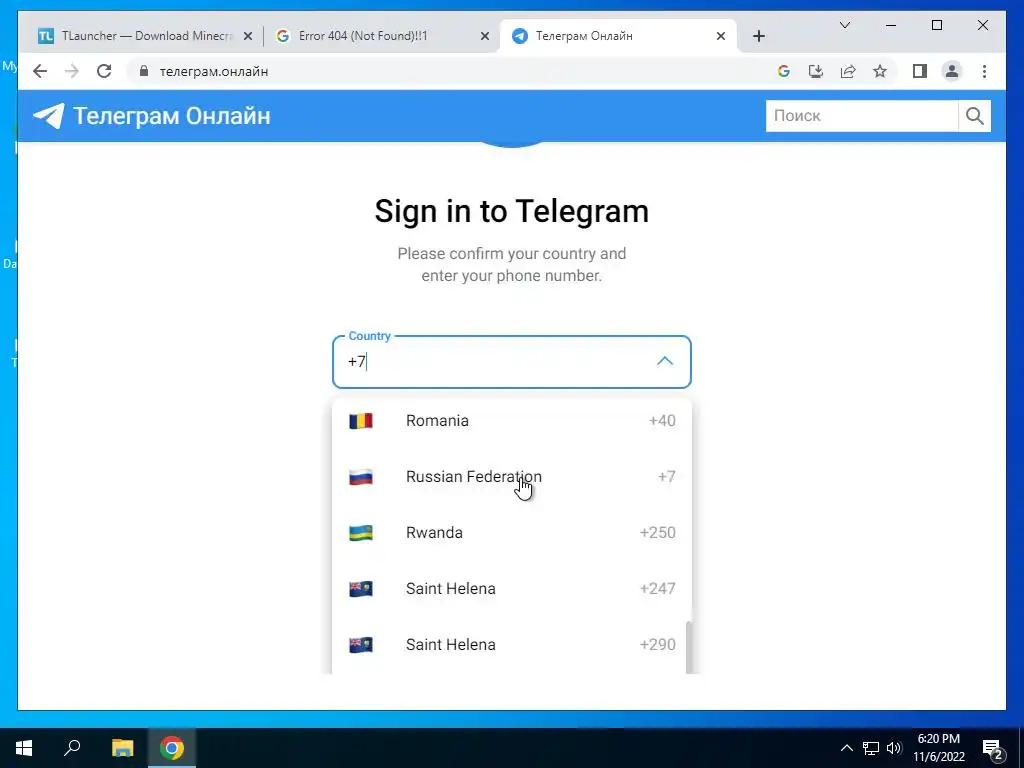This screenshot has height=768, width=1024.
Task: Click the Google icon in address bar
Action: tap(784, 71)
